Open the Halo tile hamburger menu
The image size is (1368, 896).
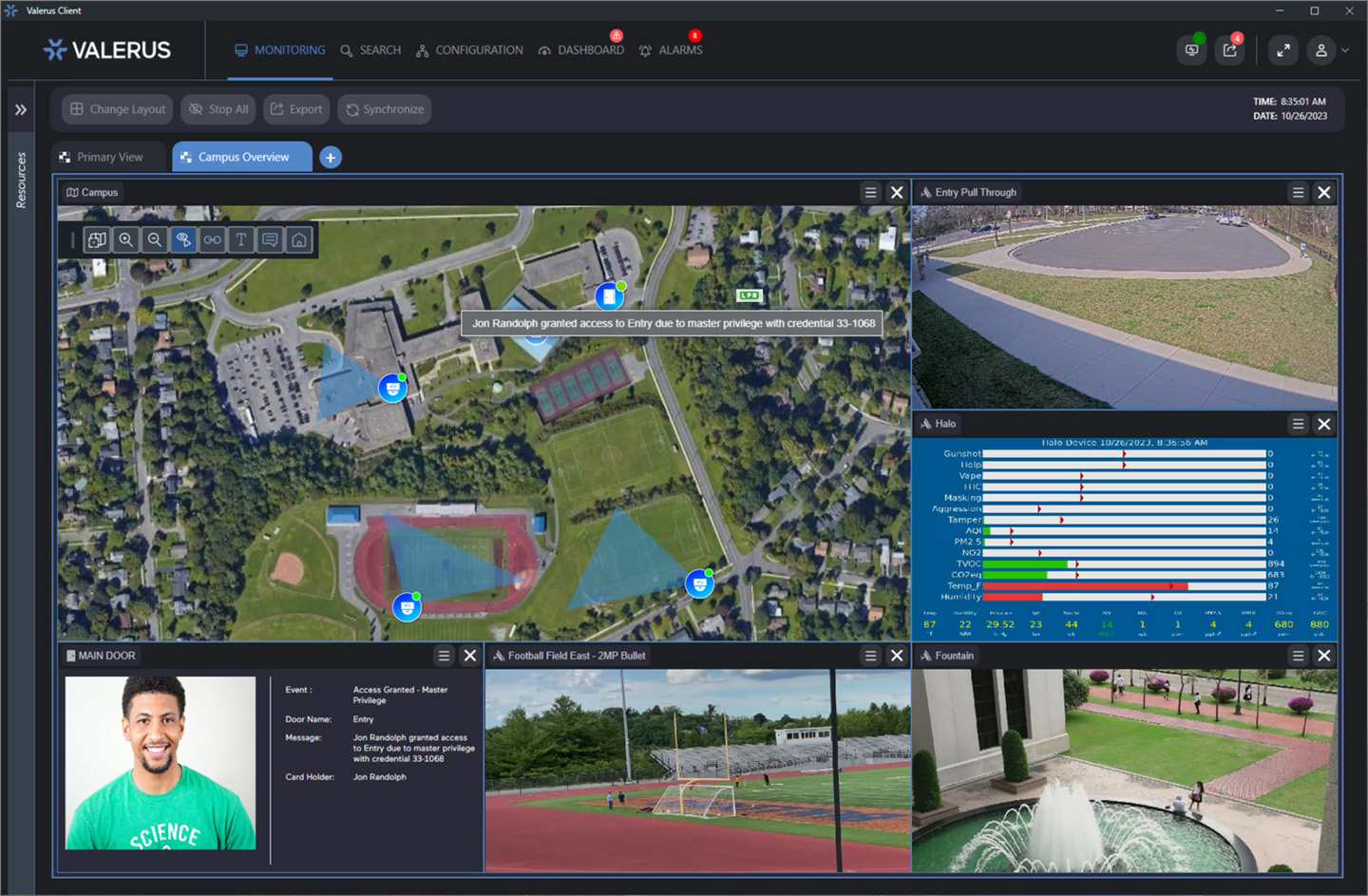[1298, 424]
